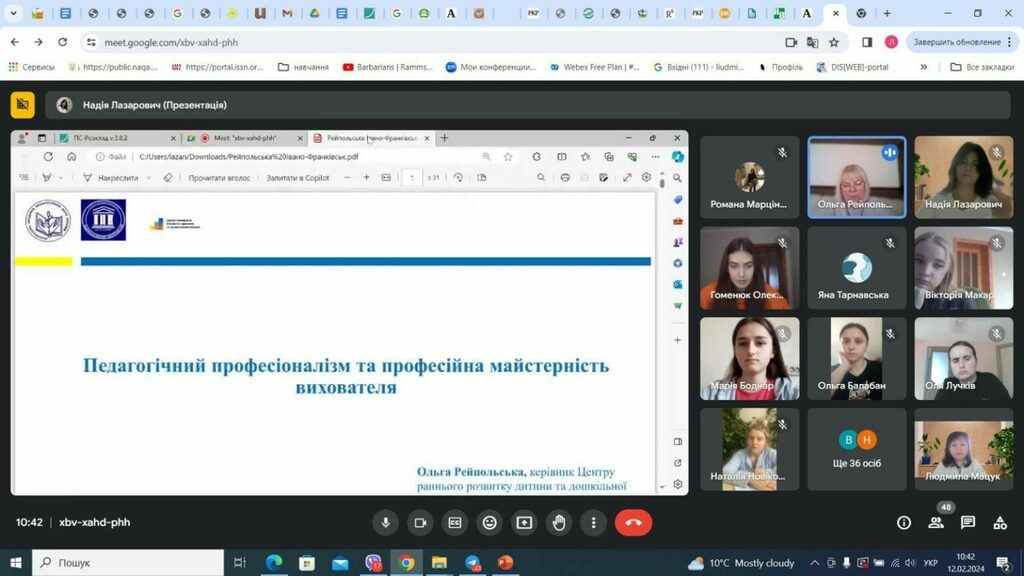Toggle the camera on or off
Image resolution: width=1024 pixels, height=576 pixels.
point(420,522)
